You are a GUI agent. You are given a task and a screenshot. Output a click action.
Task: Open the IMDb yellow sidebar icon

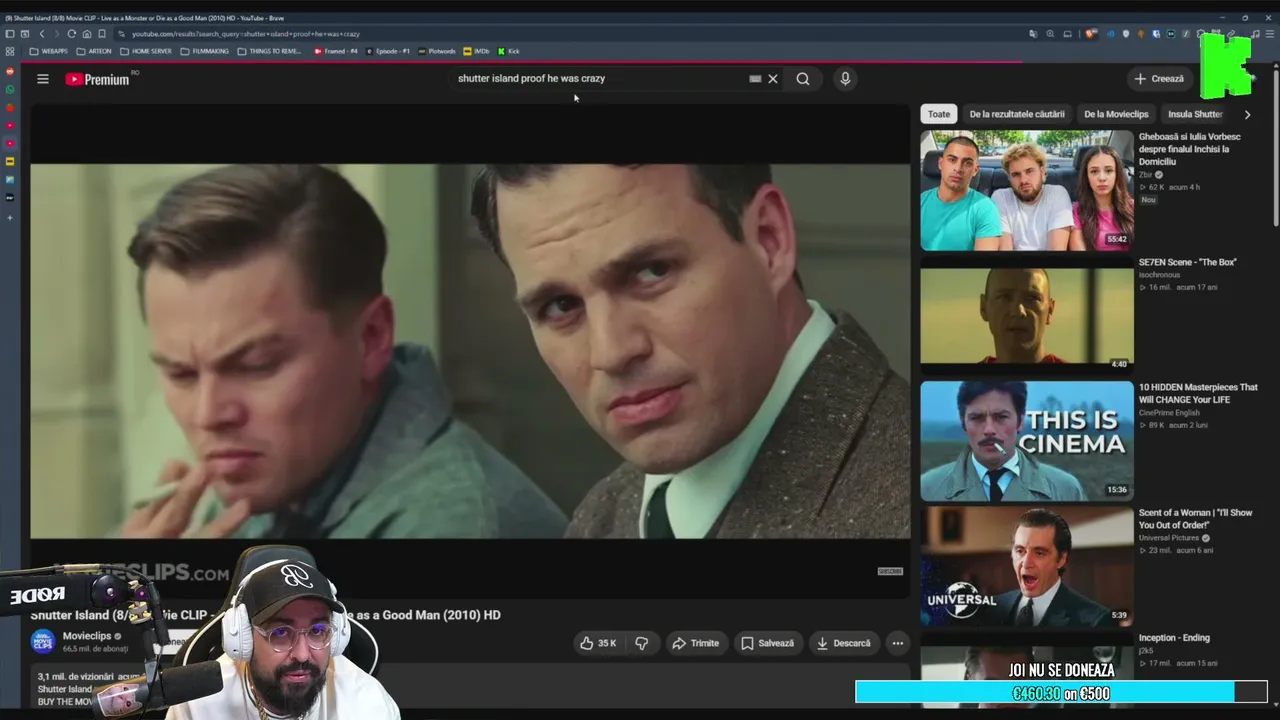10,162
